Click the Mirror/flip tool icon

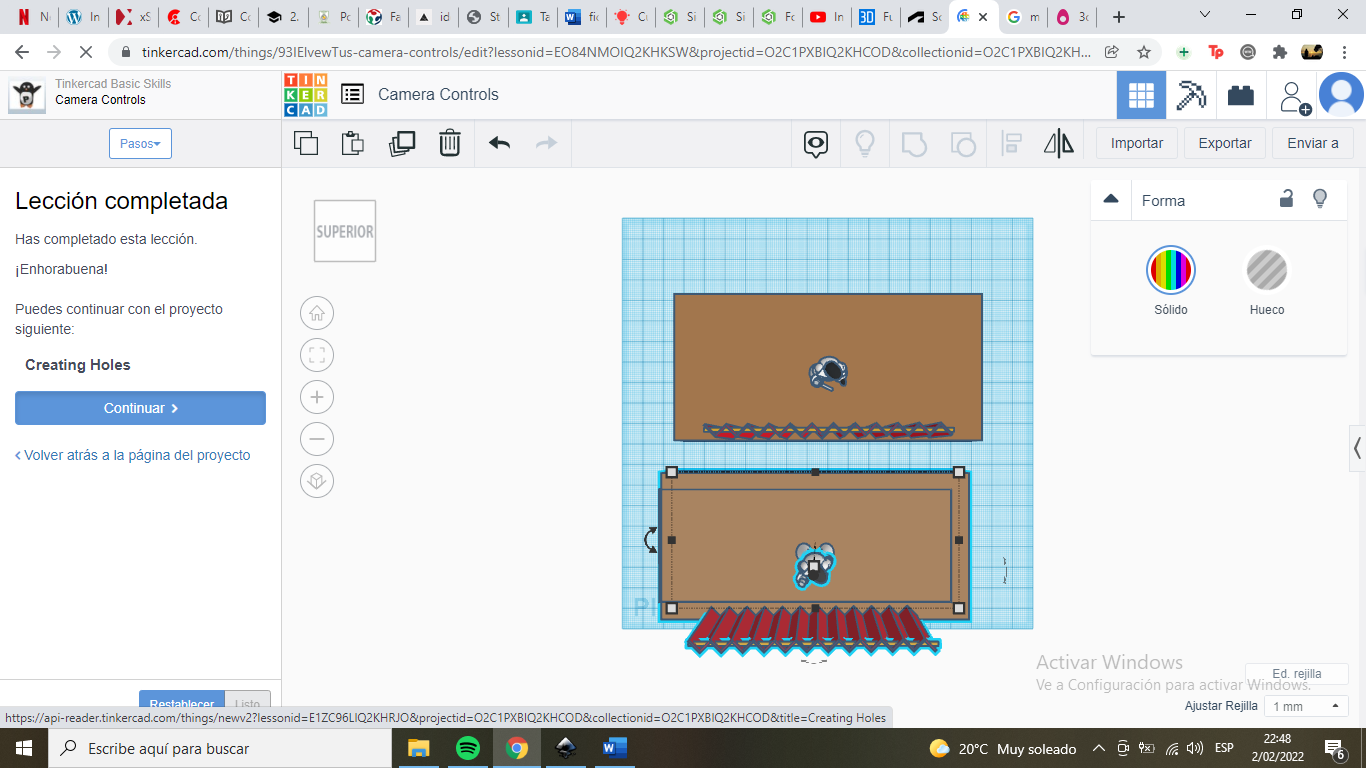[1058, 143]
